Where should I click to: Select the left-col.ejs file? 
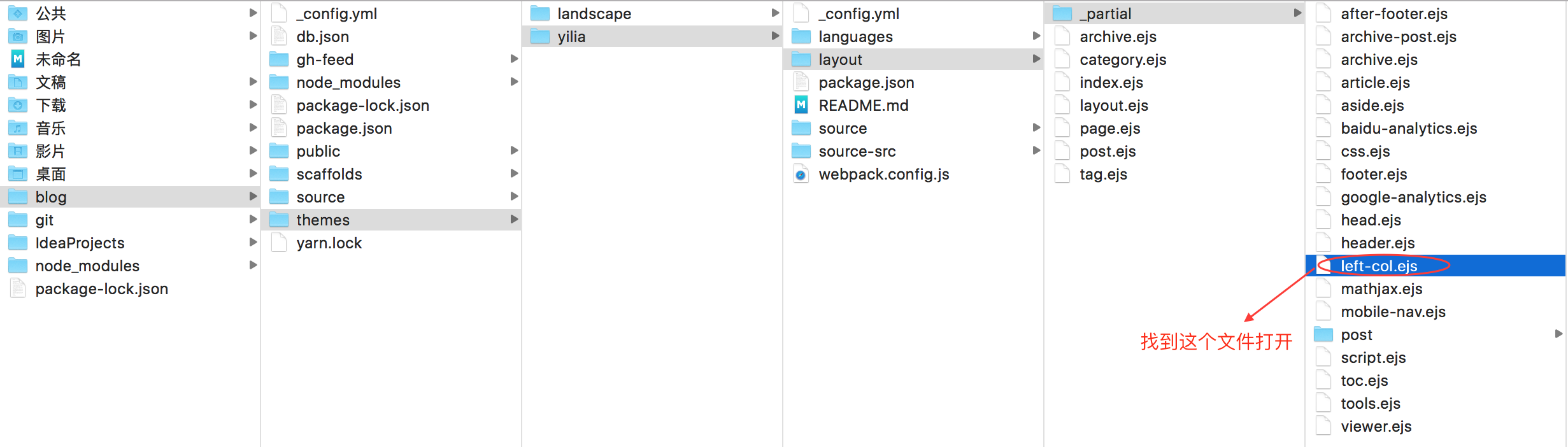(x=1379, y=266)
